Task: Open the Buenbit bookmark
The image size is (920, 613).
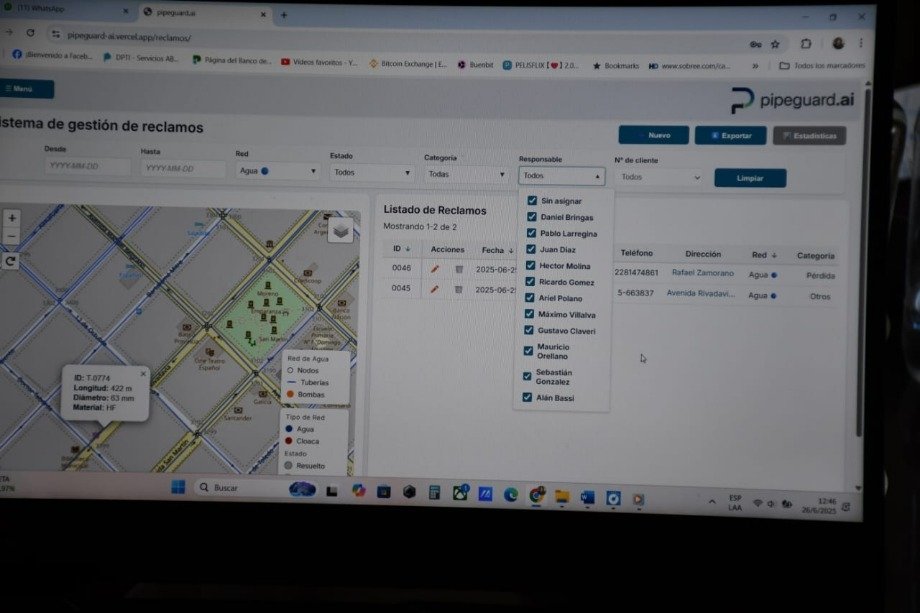Action: [x=476, y=65]
